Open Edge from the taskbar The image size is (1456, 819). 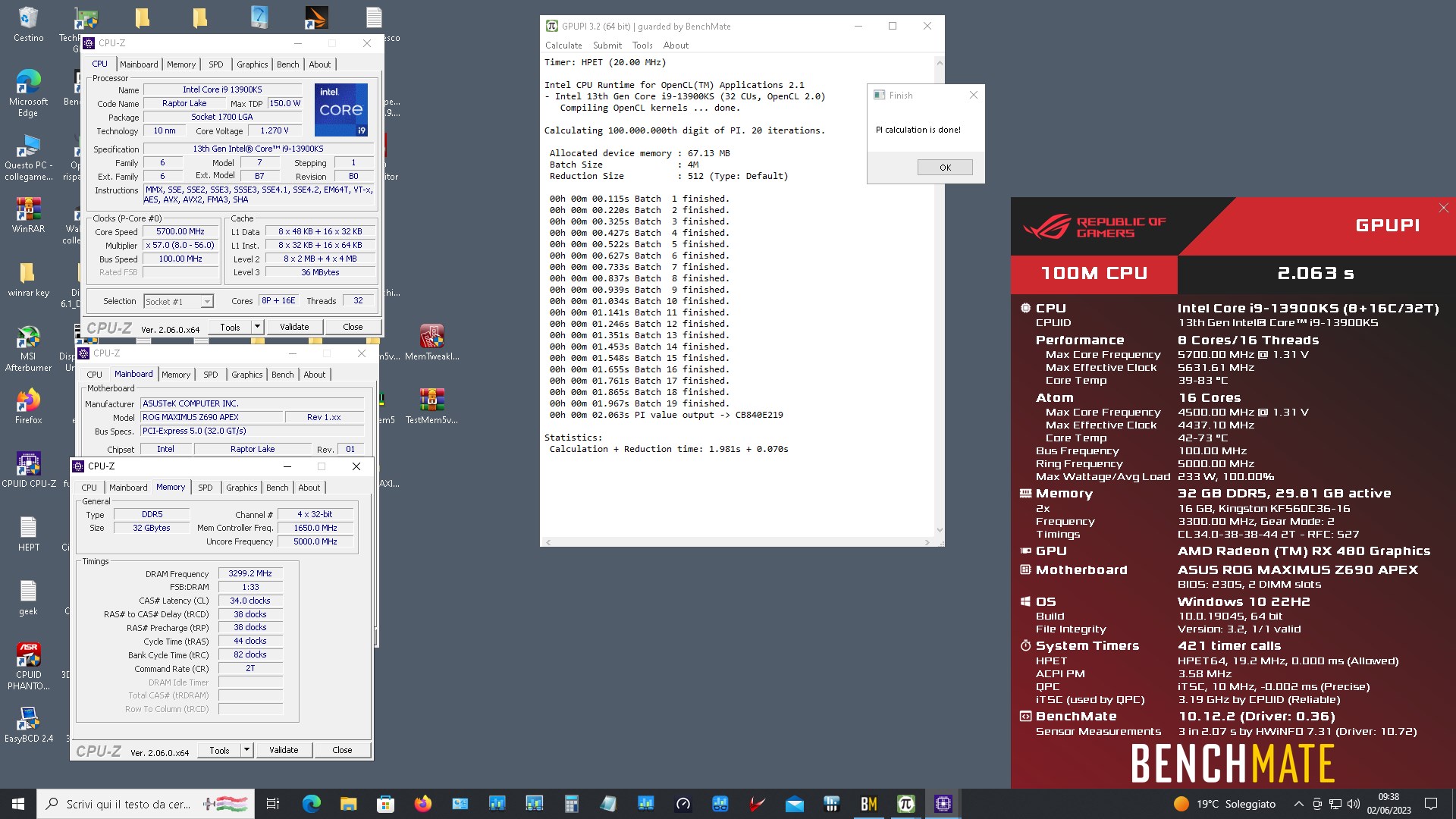tap(311, 804)
